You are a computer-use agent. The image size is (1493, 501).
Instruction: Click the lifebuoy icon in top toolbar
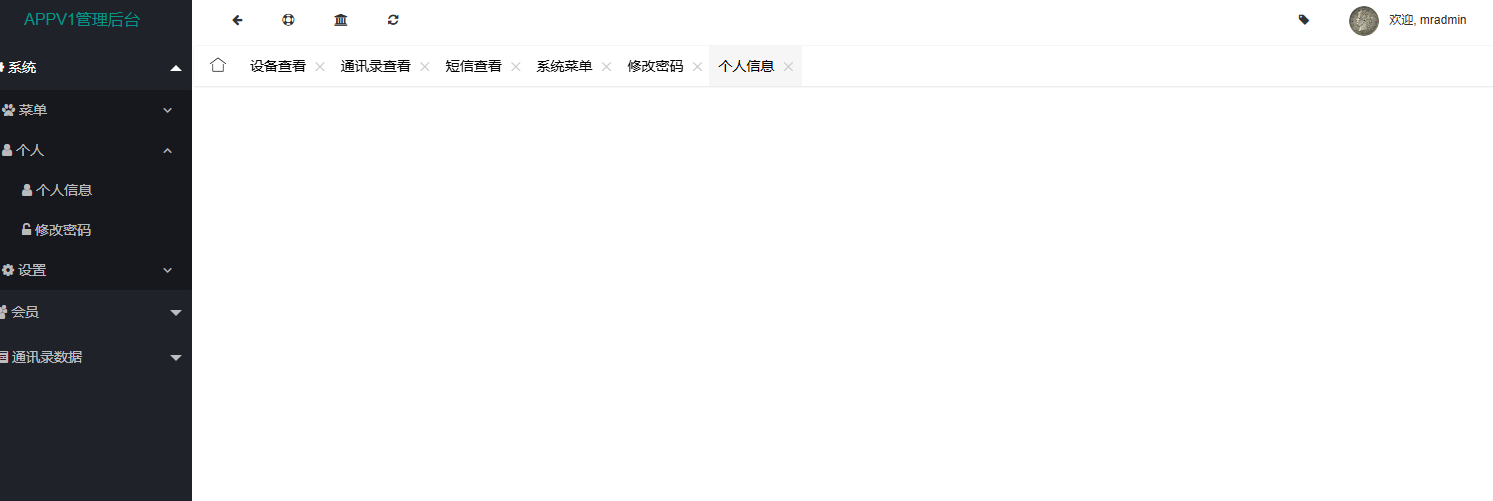(x=289, y=20)
